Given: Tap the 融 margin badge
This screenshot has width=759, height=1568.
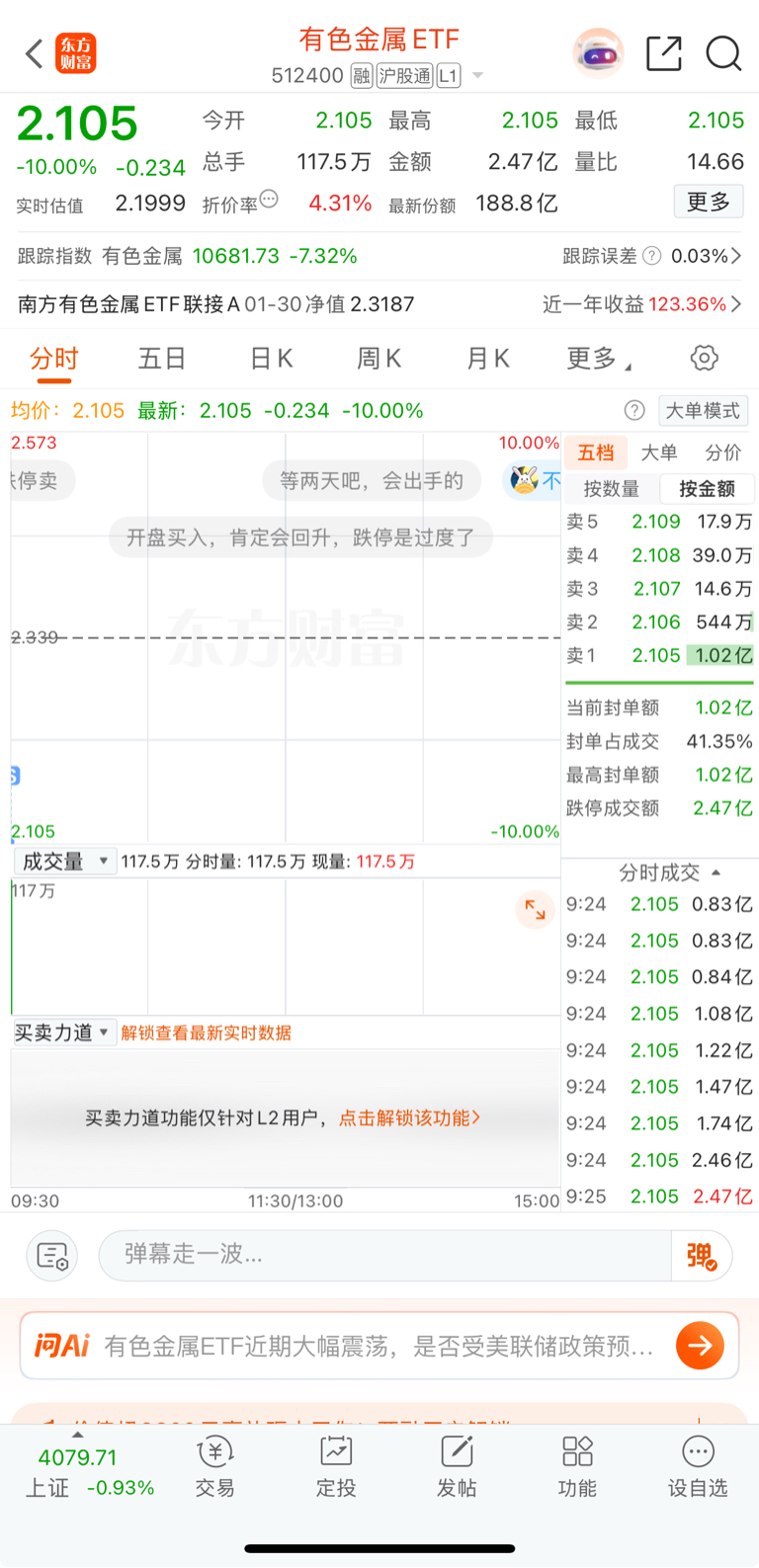Looking at the screenshot, I should coord(361,76).
